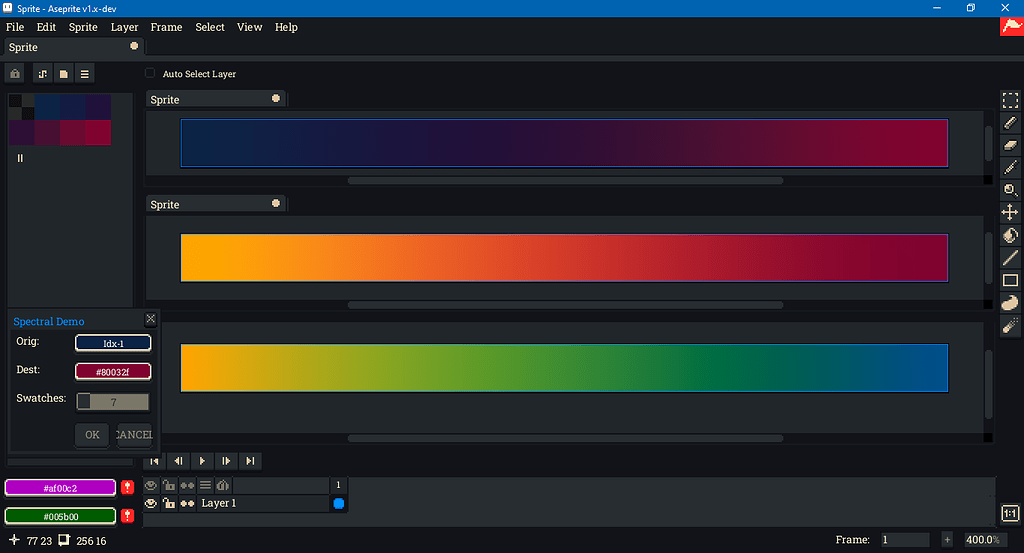Cancel the Spectral Demo dialog
Image resolution: width=1024 pixels, height=553 pixels.
pos(134,435)
